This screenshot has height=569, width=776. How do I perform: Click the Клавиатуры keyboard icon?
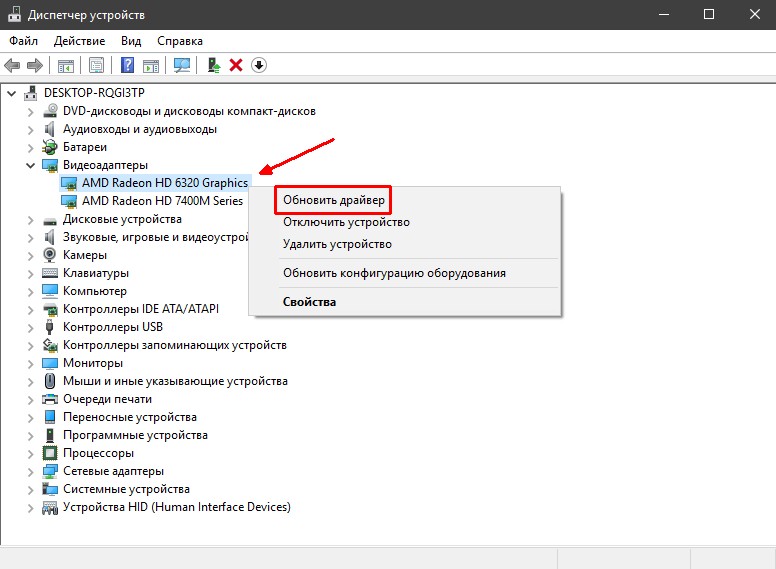pos(50,273)
